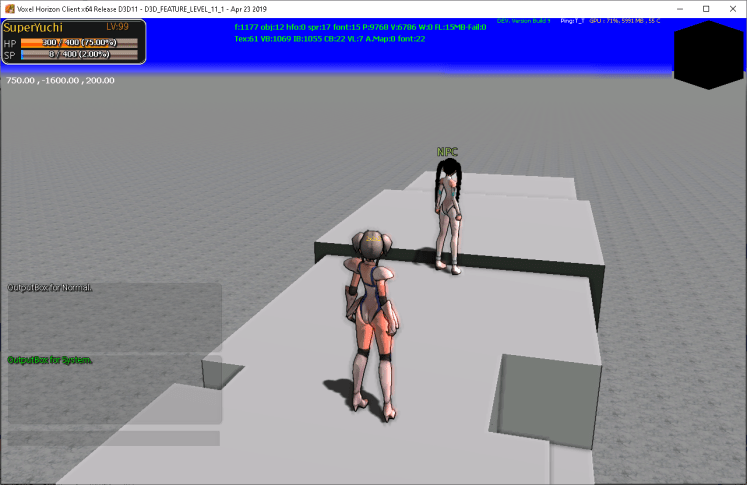Viewport: 747px width, 485px height.
Task: Click the SuperYuchi player name
Action: [33, 28]
